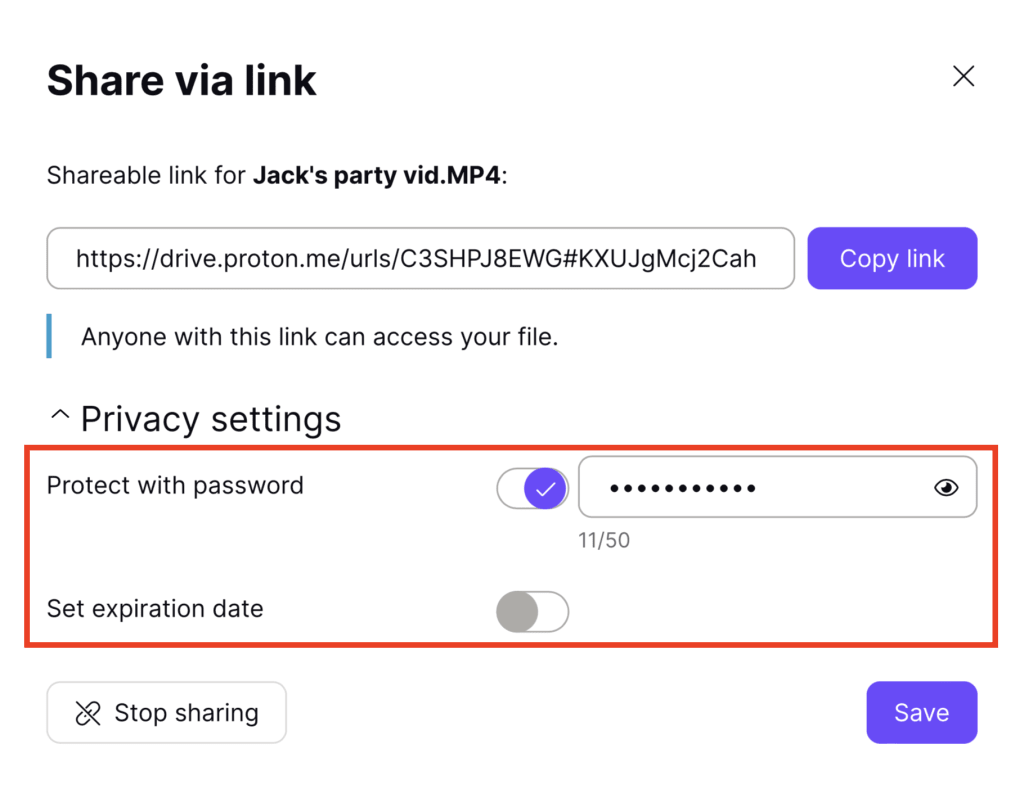
Task: Enable the Set expiration date switch
Action: (533, 612)
